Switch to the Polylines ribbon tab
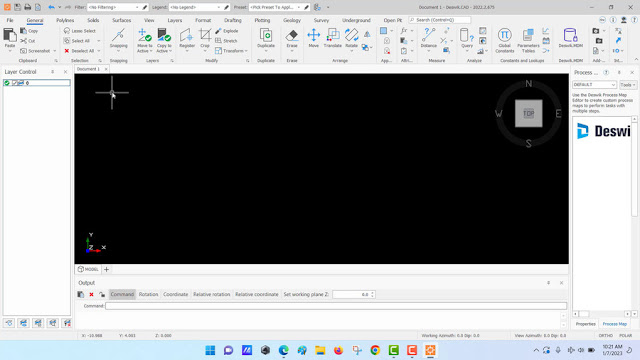This screenshot has width=640, height=360. coord(65,20)
